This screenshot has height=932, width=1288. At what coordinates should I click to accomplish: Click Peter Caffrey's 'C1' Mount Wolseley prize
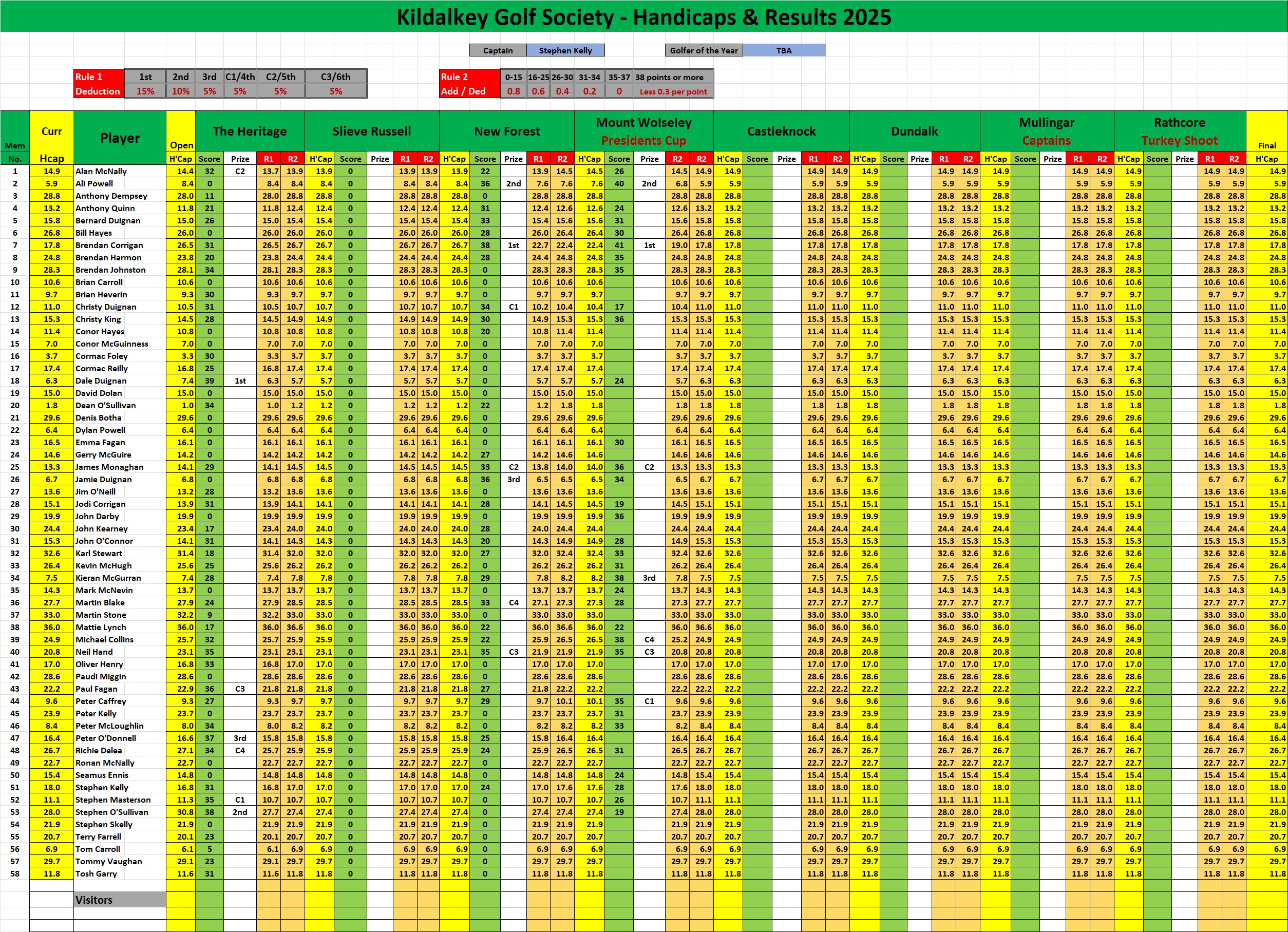tap(649, 701)
